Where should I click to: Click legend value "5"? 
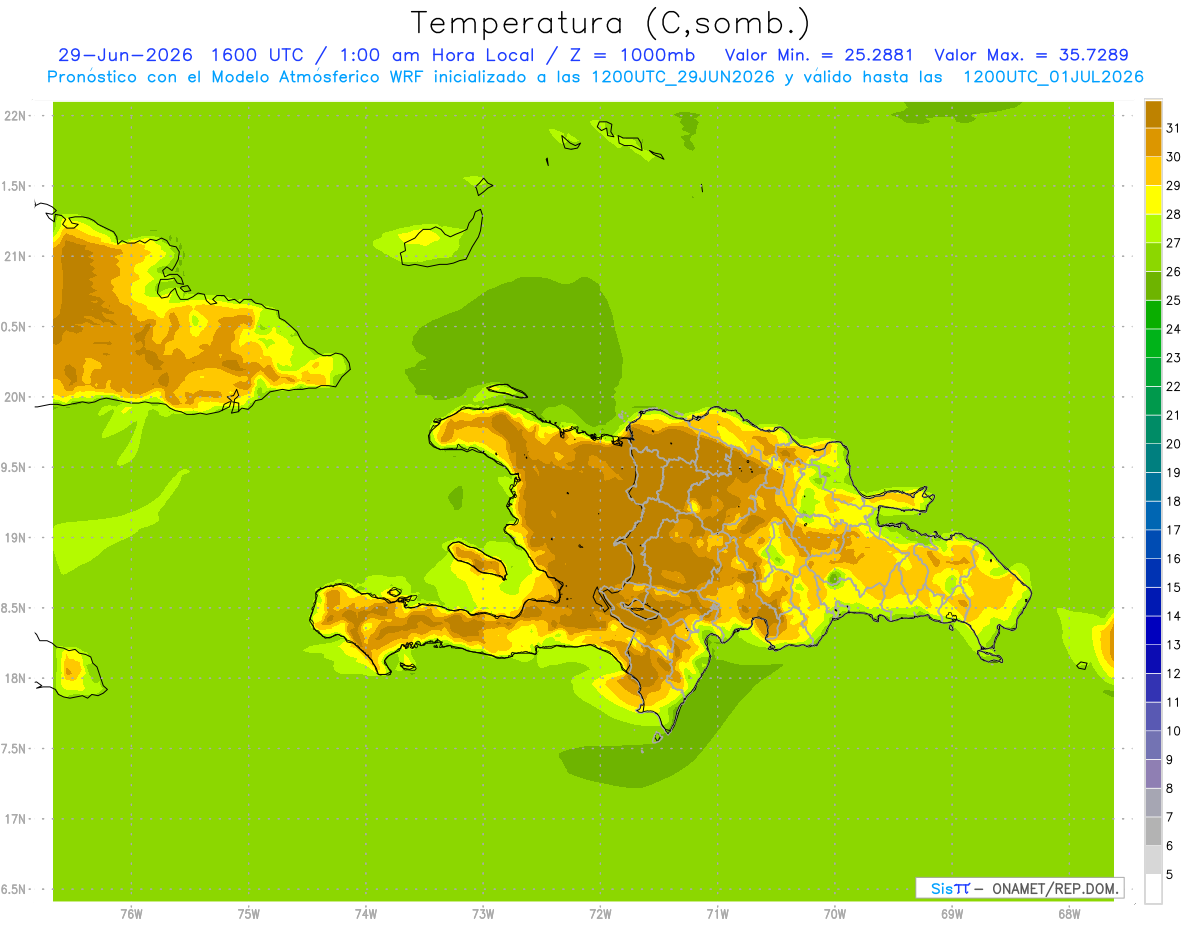click(1170, 874)
